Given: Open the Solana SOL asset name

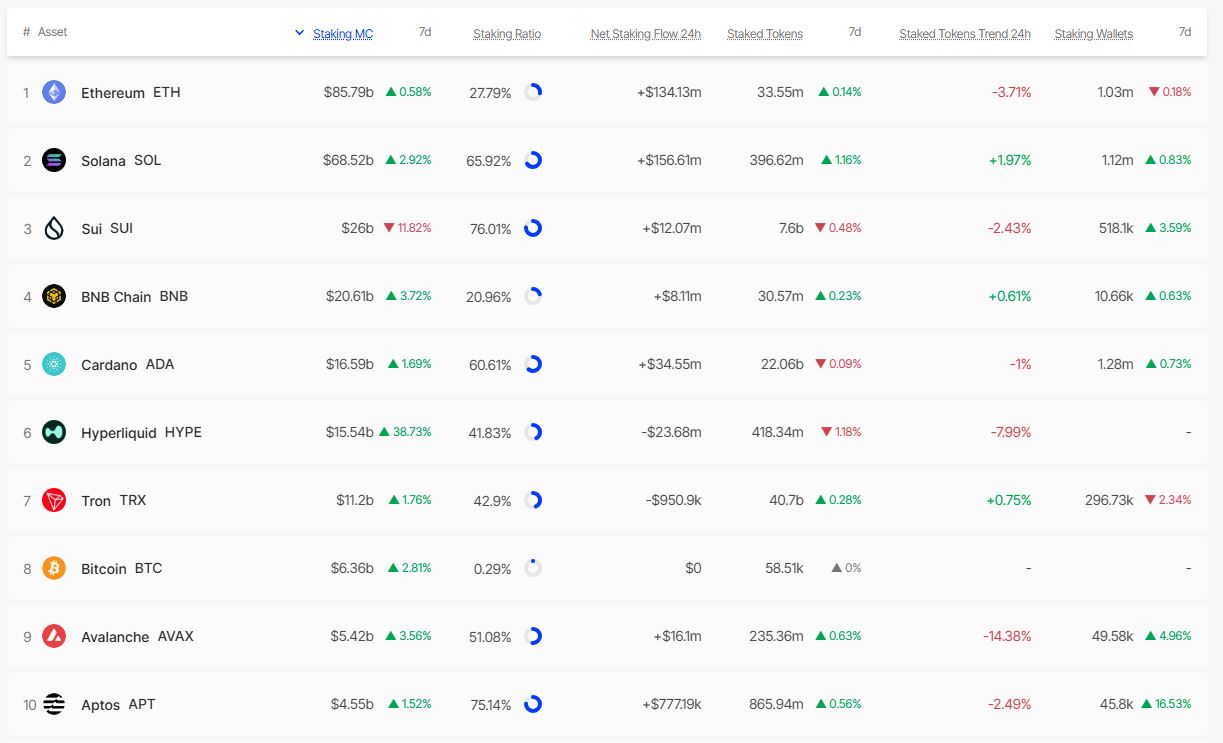Looking at the screenshot, I should (121, 160).
